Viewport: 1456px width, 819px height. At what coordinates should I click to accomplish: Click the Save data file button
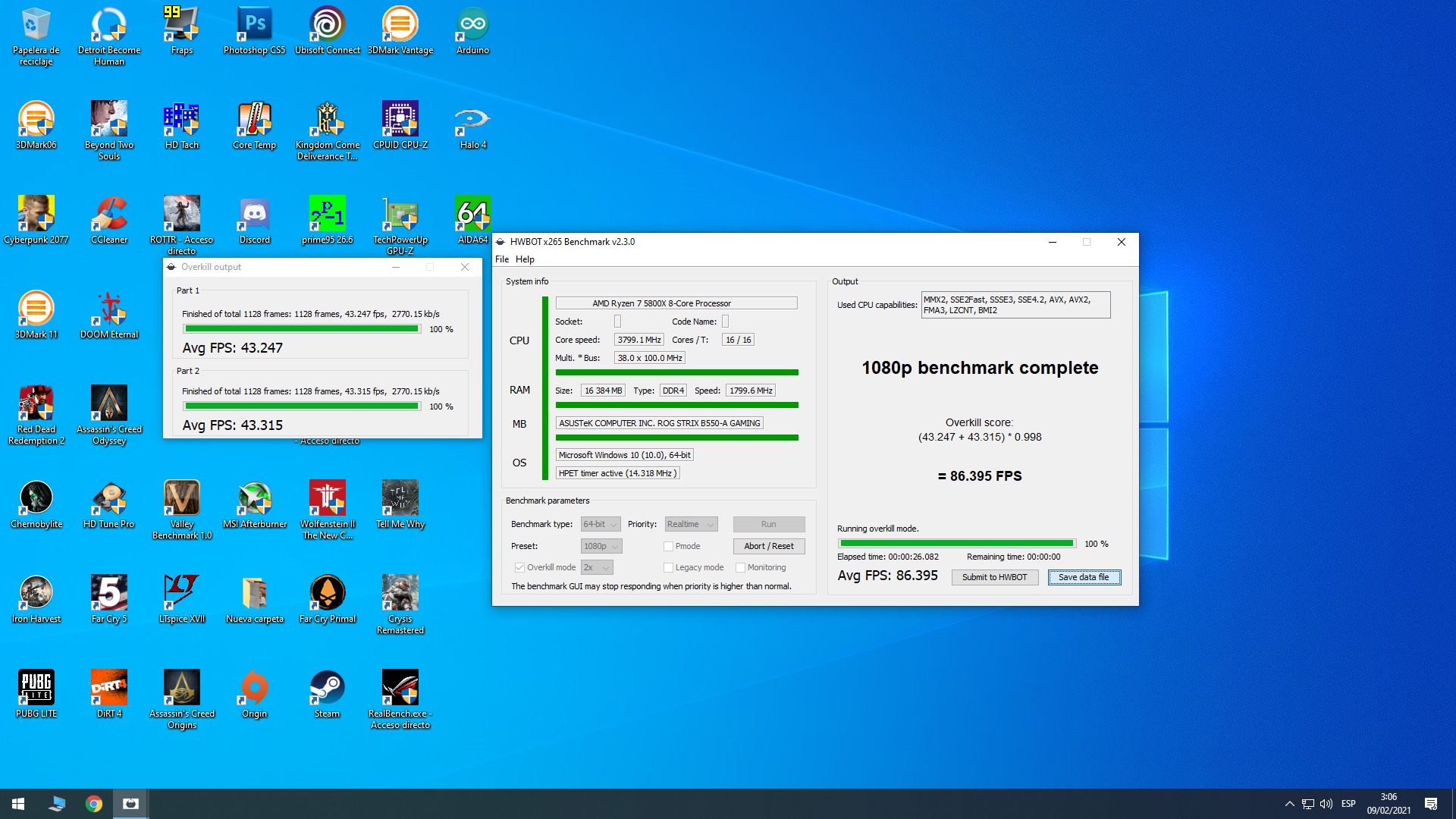click(1084, 577)
